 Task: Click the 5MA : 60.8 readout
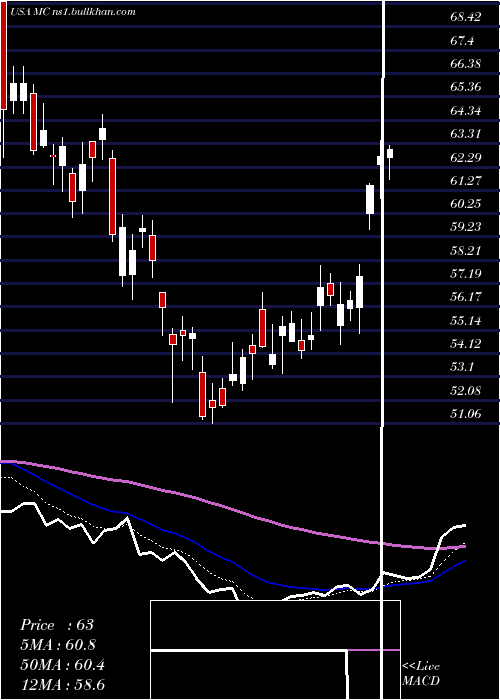point(58,645)
